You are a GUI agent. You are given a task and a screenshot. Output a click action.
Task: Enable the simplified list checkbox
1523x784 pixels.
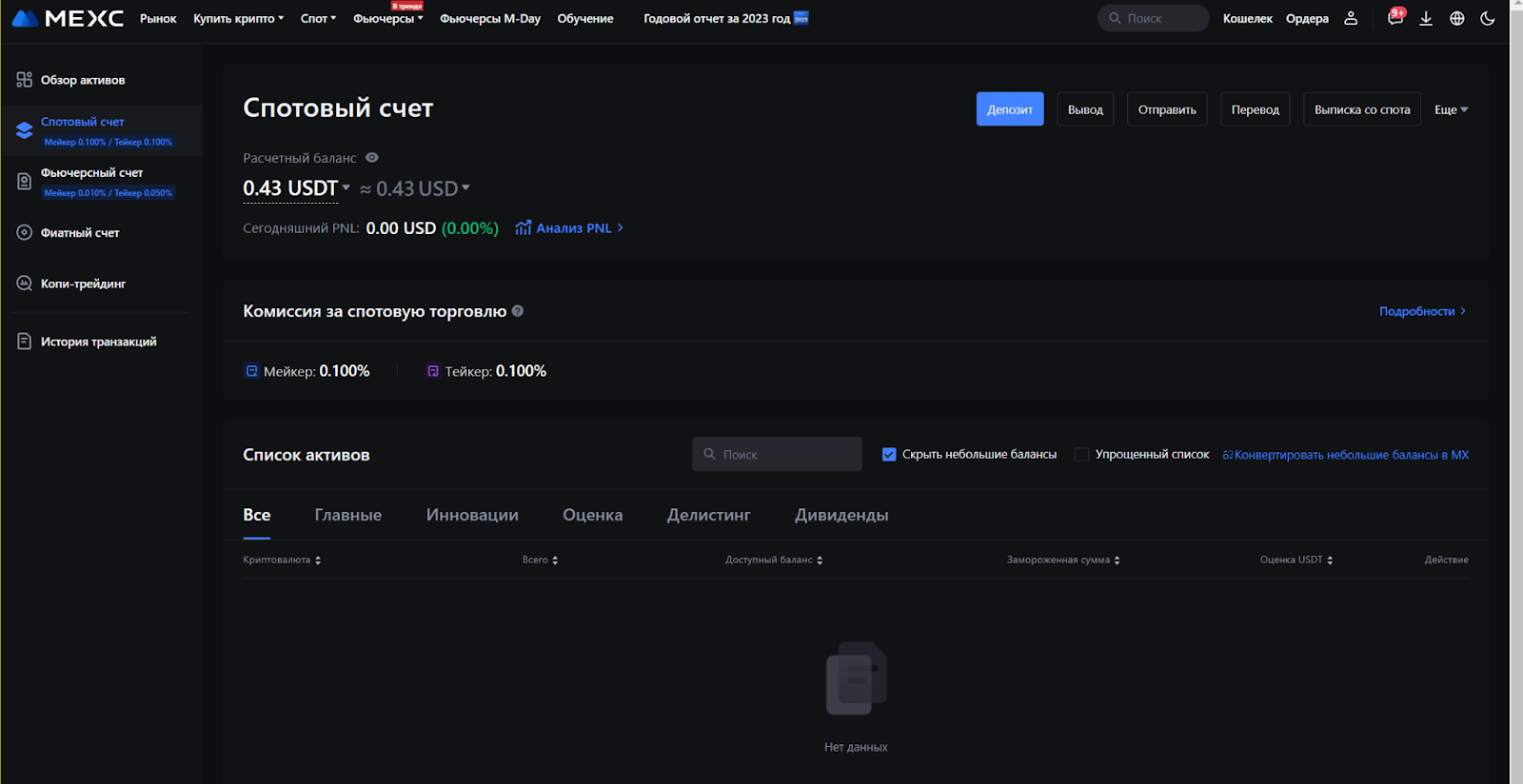(x=1082, y=455)
